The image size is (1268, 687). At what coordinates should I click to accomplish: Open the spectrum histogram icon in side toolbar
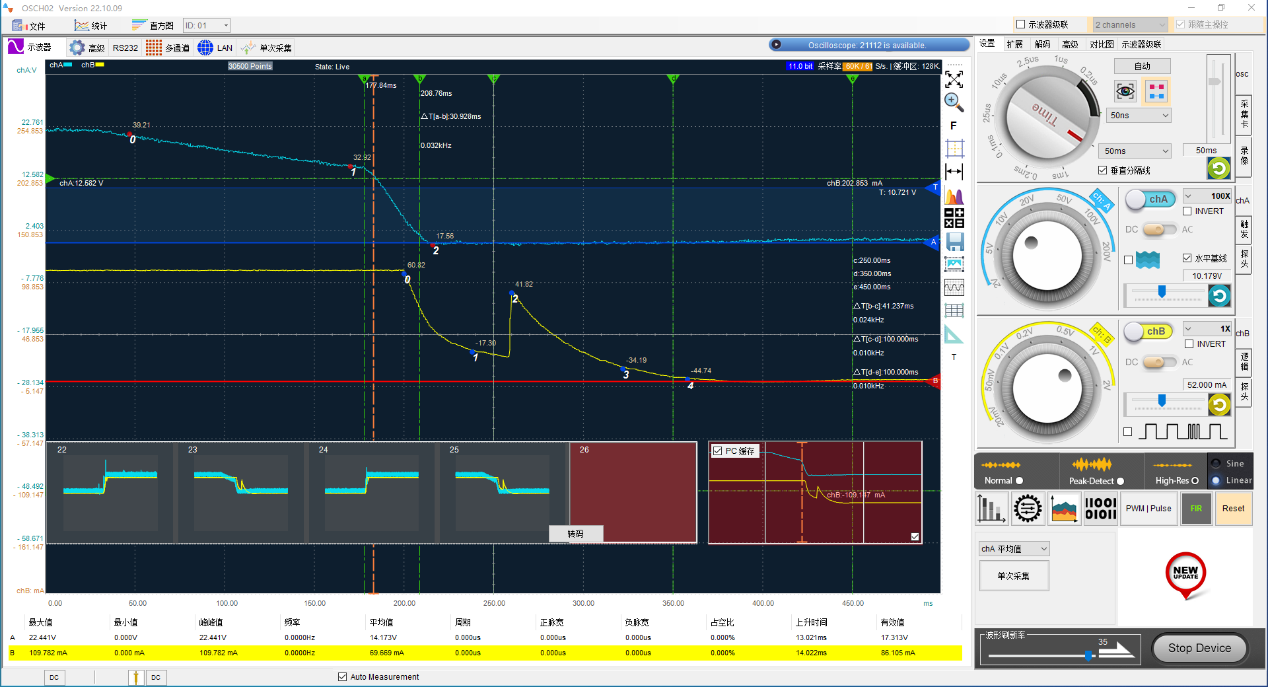pyautogui.click(x=954, y=196)
